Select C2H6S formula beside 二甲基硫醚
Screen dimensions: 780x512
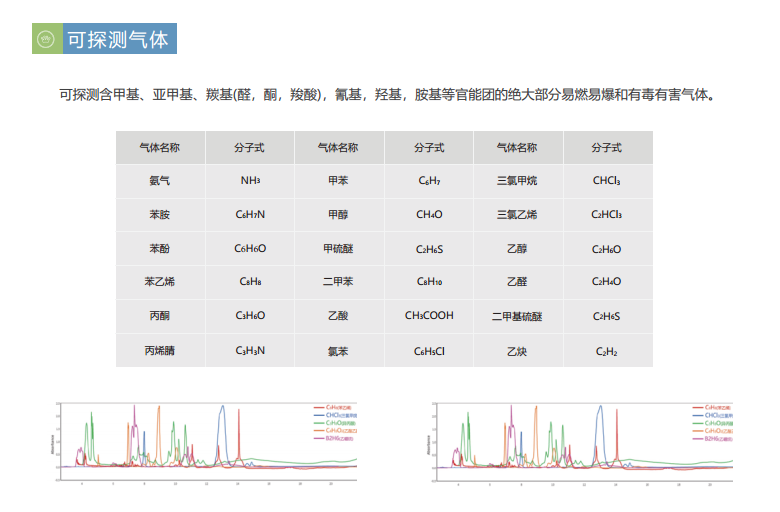607,316
